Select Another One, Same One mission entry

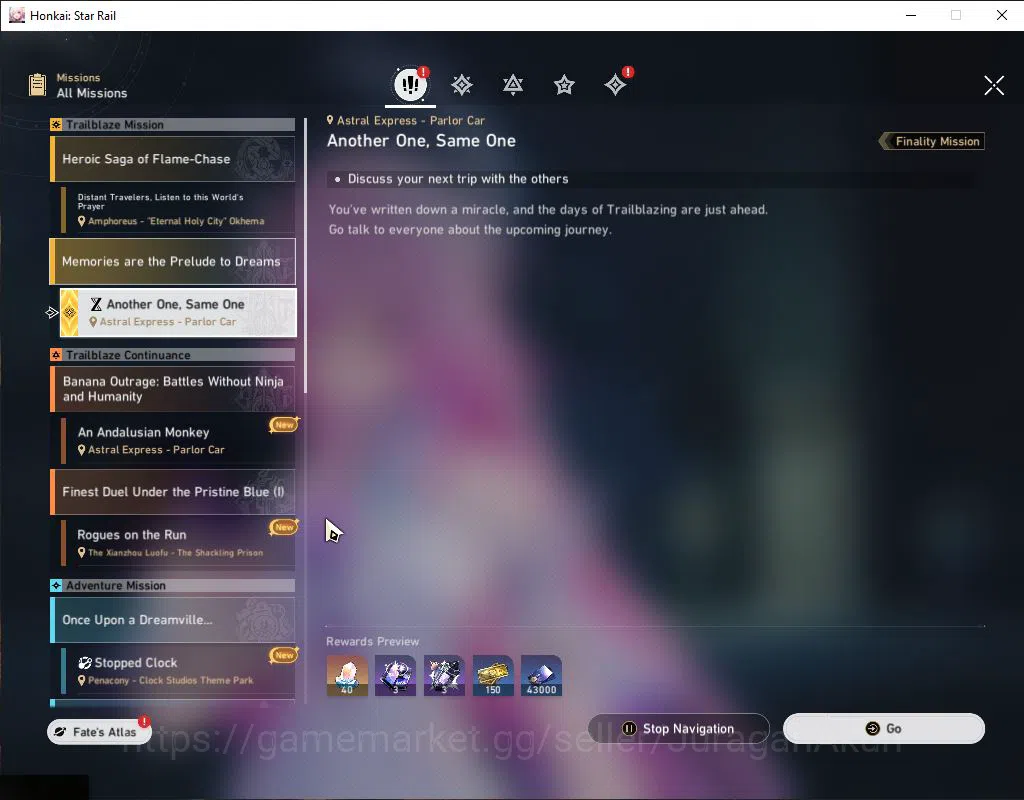click(178, 312)
